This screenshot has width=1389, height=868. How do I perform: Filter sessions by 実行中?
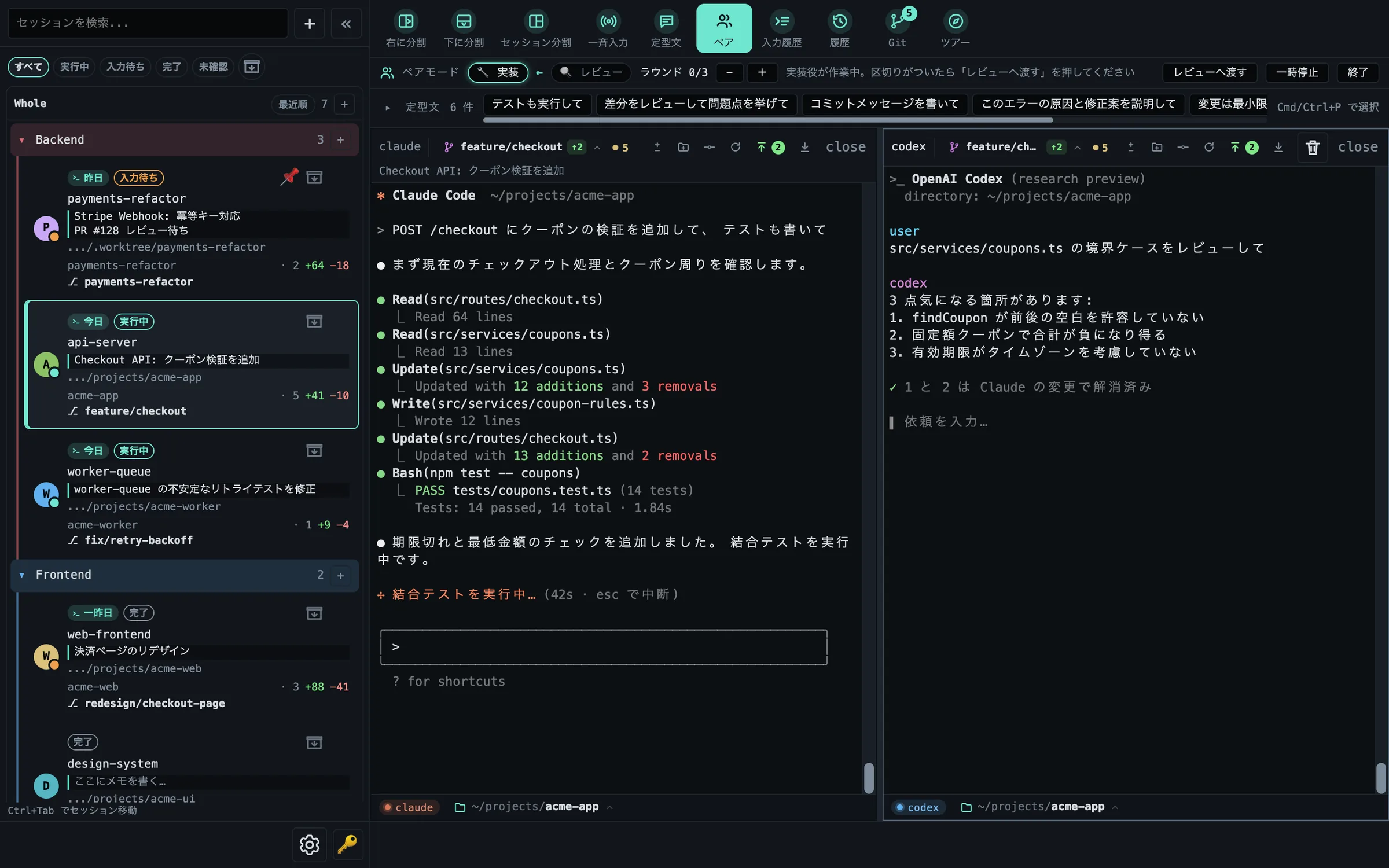click(x=74, y=67)
